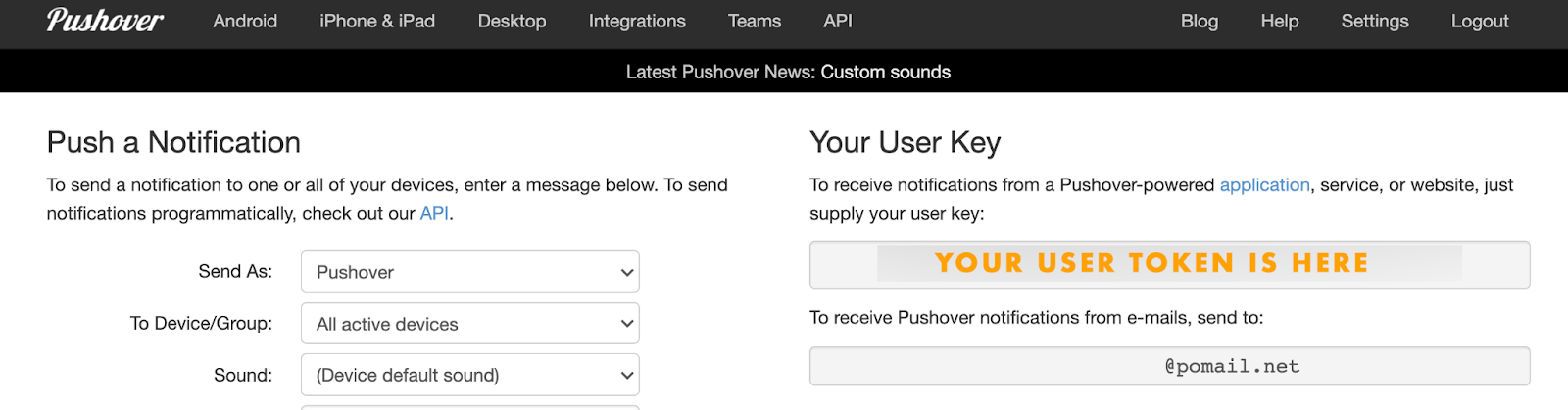Select the user key field
Screen dimensions: 1568x410
click(1169, 265)
